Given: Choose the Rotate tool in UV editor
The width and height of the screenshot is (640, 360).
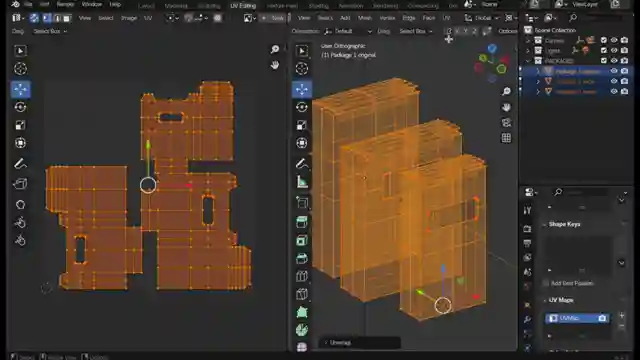Looking at the screenshot, I should [x=20, y=107].
